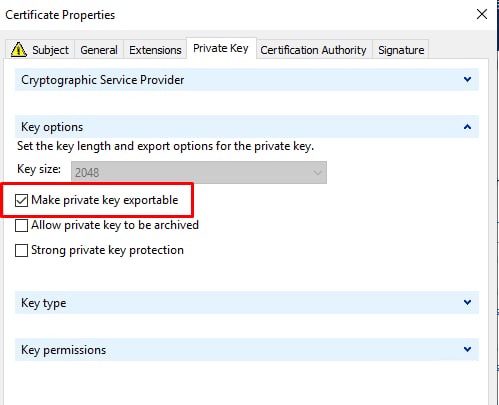Image resolution: width=499 pixels, height=405 pixels.
Task: Open the Certification Authority tab
Action: point(313,50)
